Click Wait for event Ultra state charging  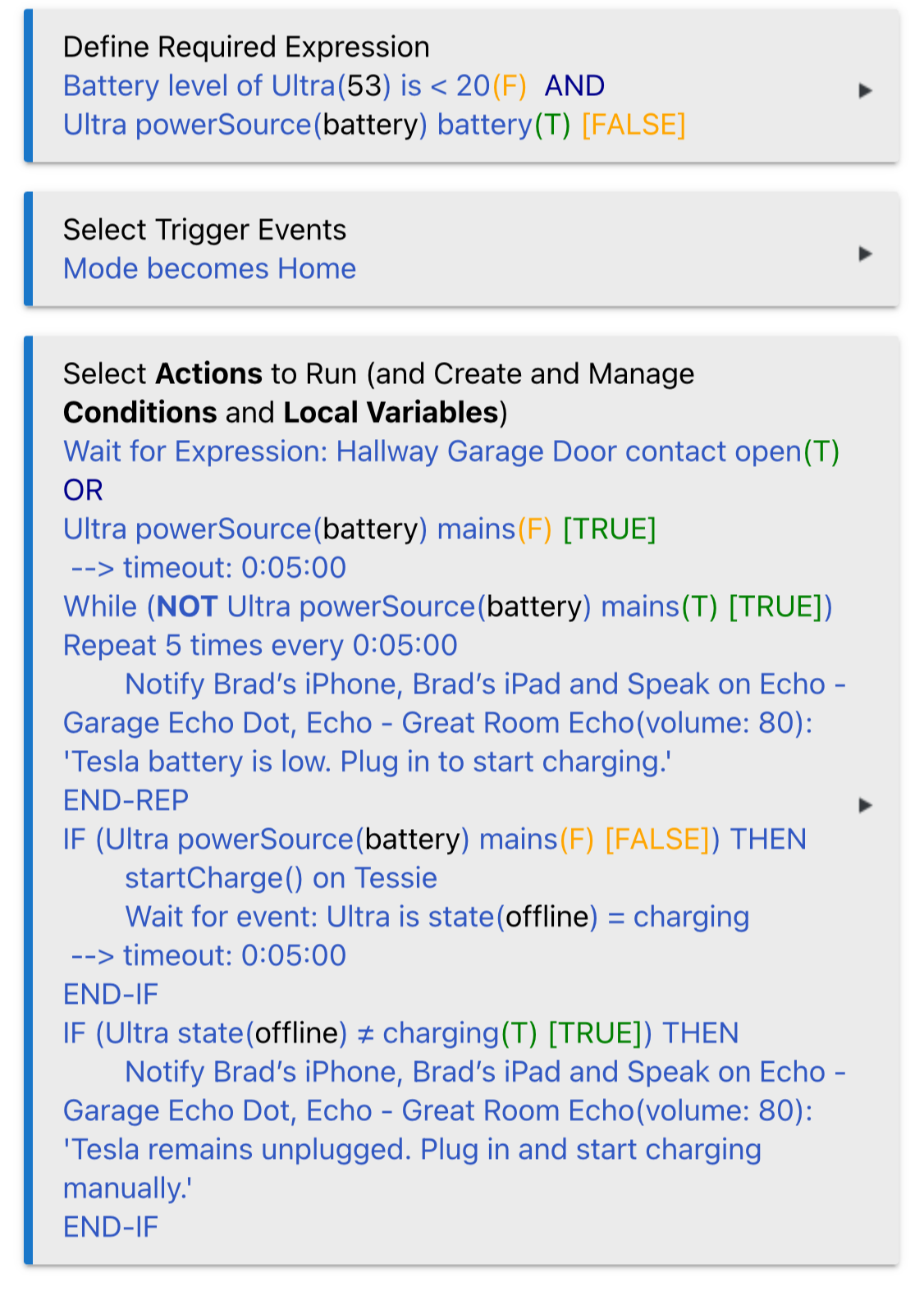pos(437,917)
